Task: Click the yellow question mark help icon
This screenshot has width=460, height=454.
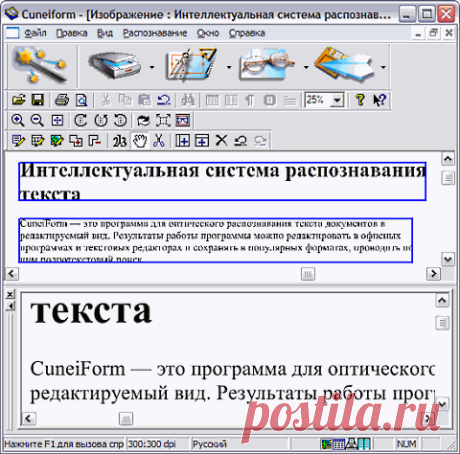Action: pos(360,100)
